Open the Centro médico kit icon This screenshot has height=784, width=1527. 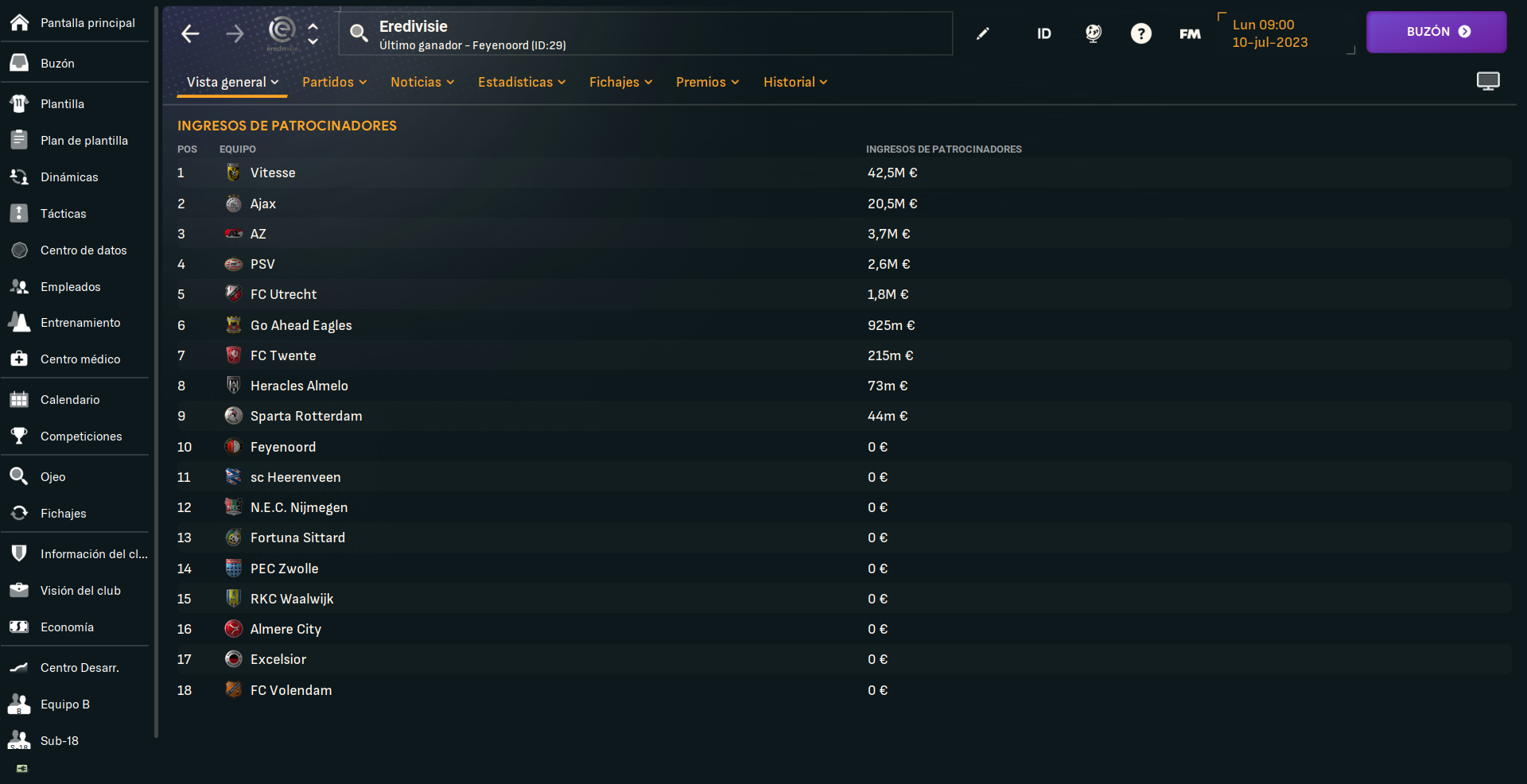(19, 359)
